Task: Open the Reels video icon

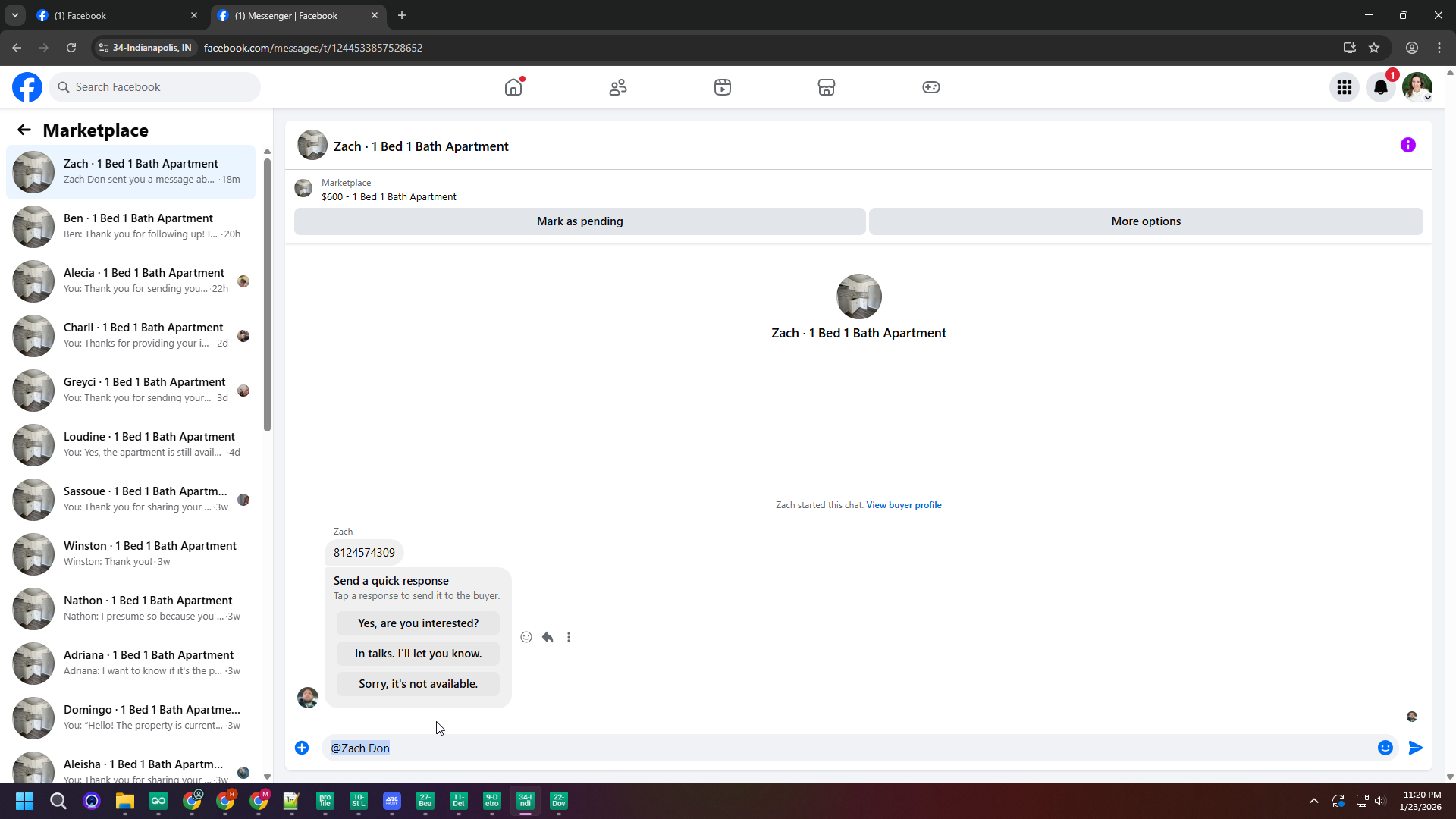Action: 722,87
